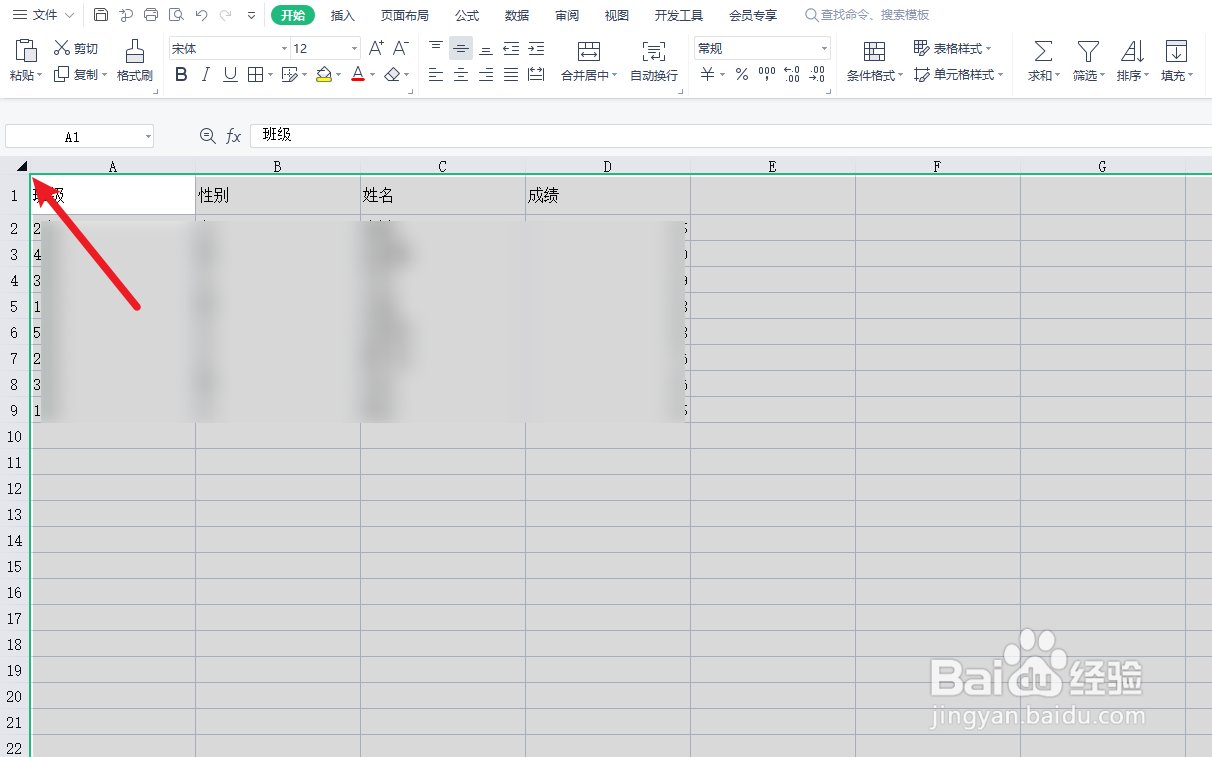Click the percent style icon
This screenshot has height=757, width=1212.
[741, 74]
